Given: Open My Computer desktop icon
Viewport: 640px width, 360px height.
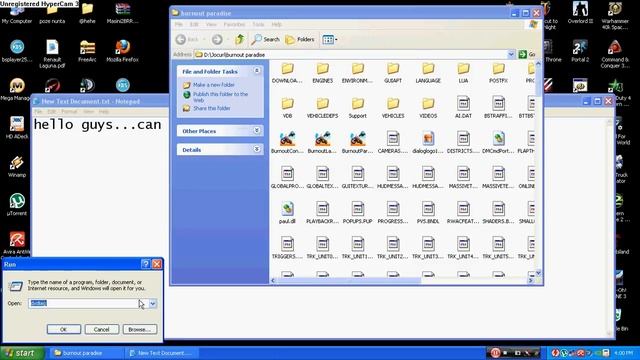Looking at the screenshot, I should coord(17,13).
